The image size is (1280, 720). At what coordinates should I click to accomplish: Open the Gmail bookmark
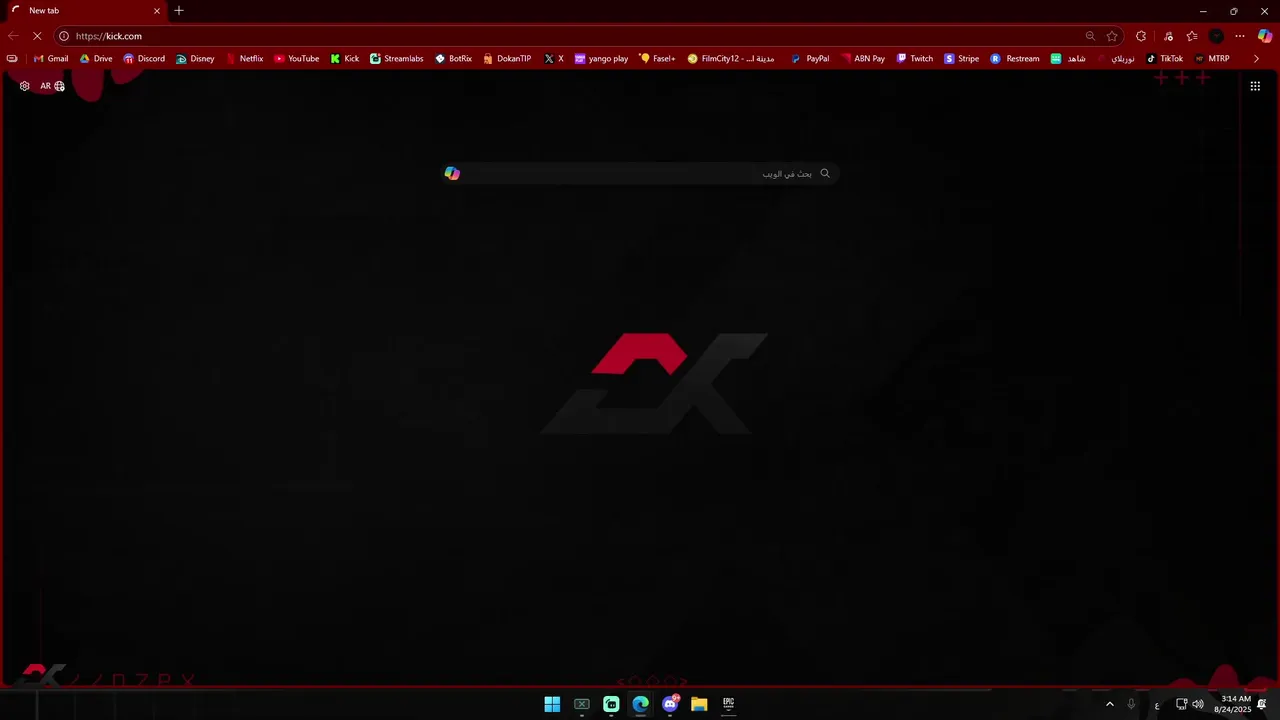click(51, 59)
